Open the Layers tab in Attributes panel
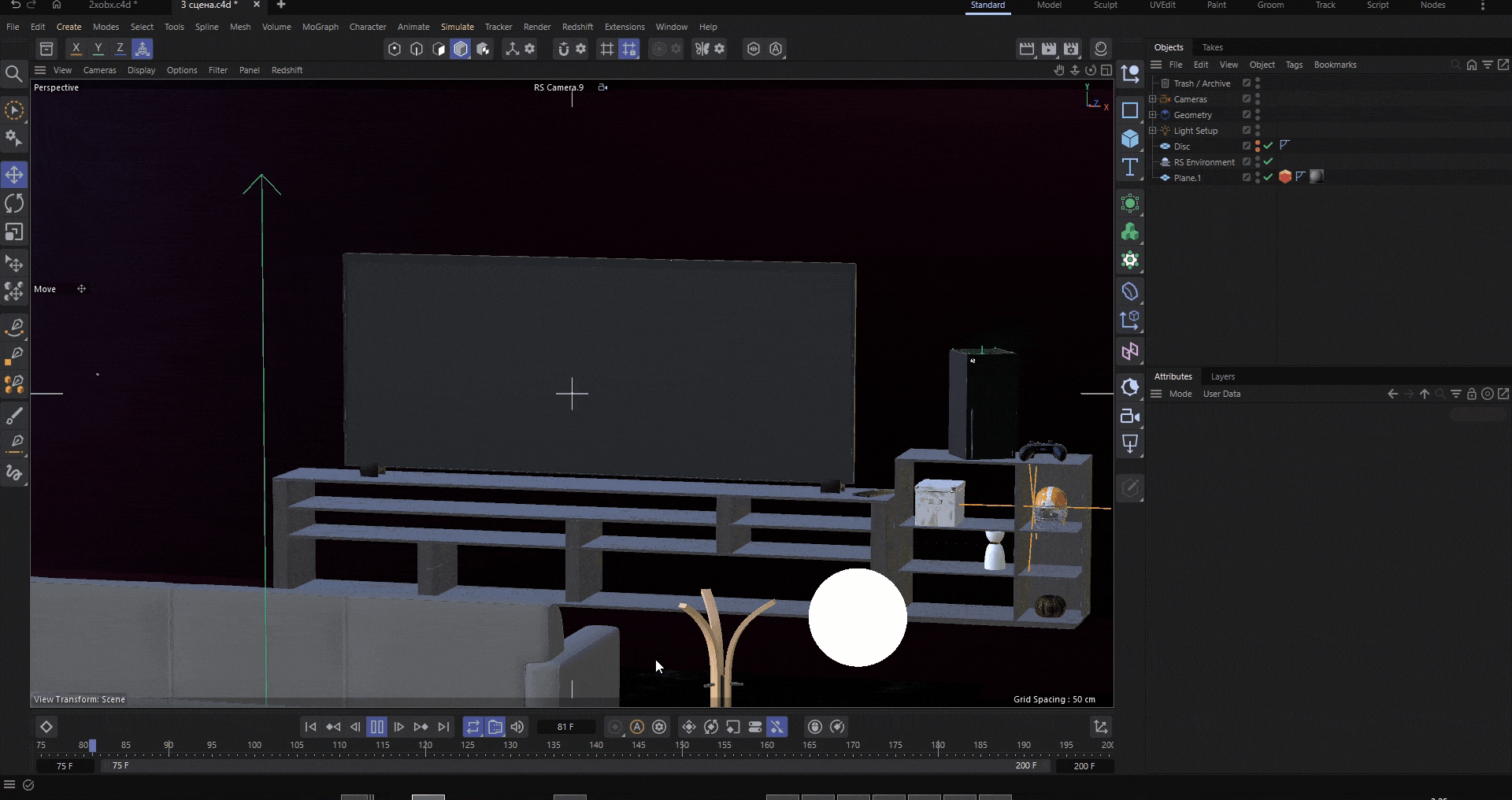The height and width of the screenshot is (800, 1512). tap(1222, 376)
